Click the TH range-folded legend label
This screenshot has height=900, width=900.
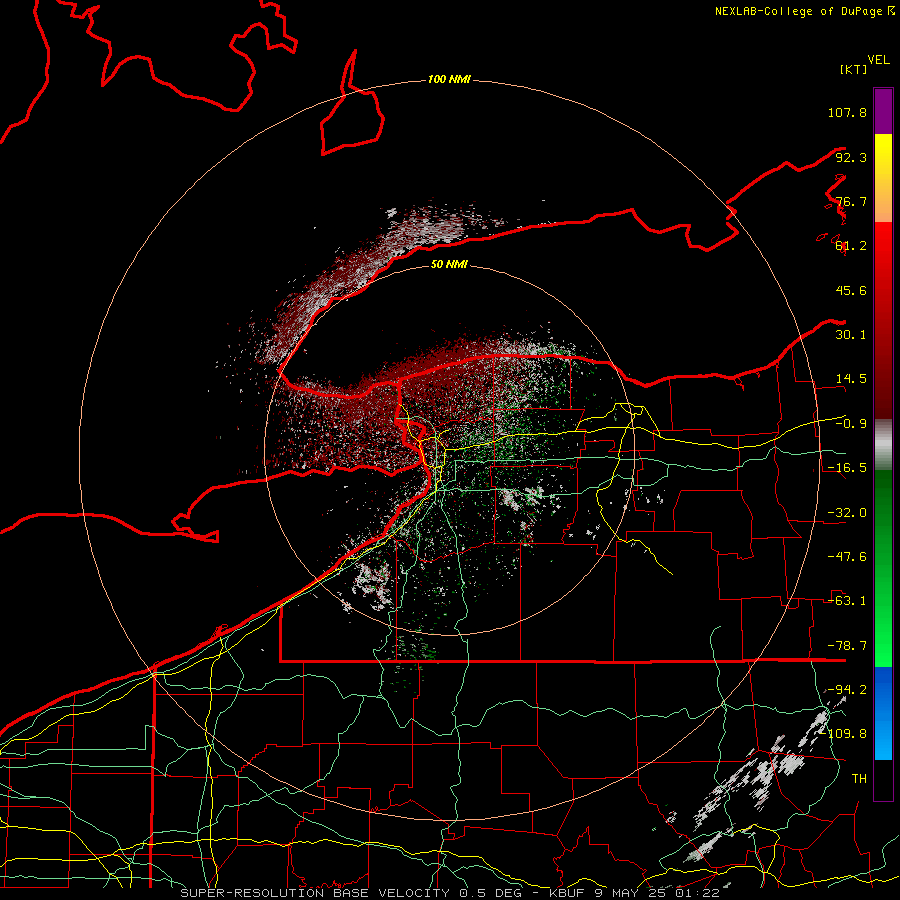859,779
